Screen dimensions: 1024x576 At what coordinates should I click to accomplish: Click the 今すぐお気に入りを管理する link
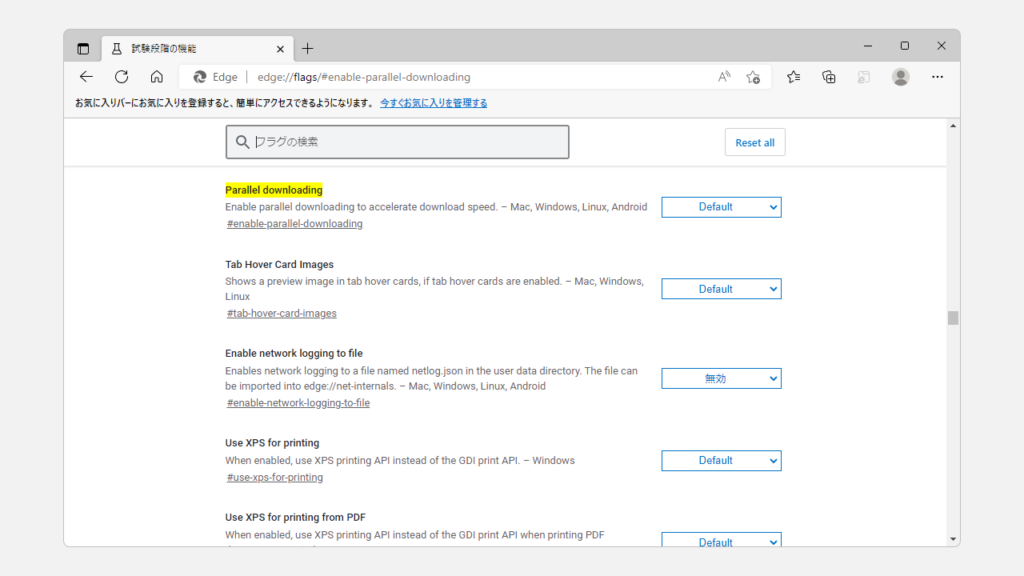433,103
